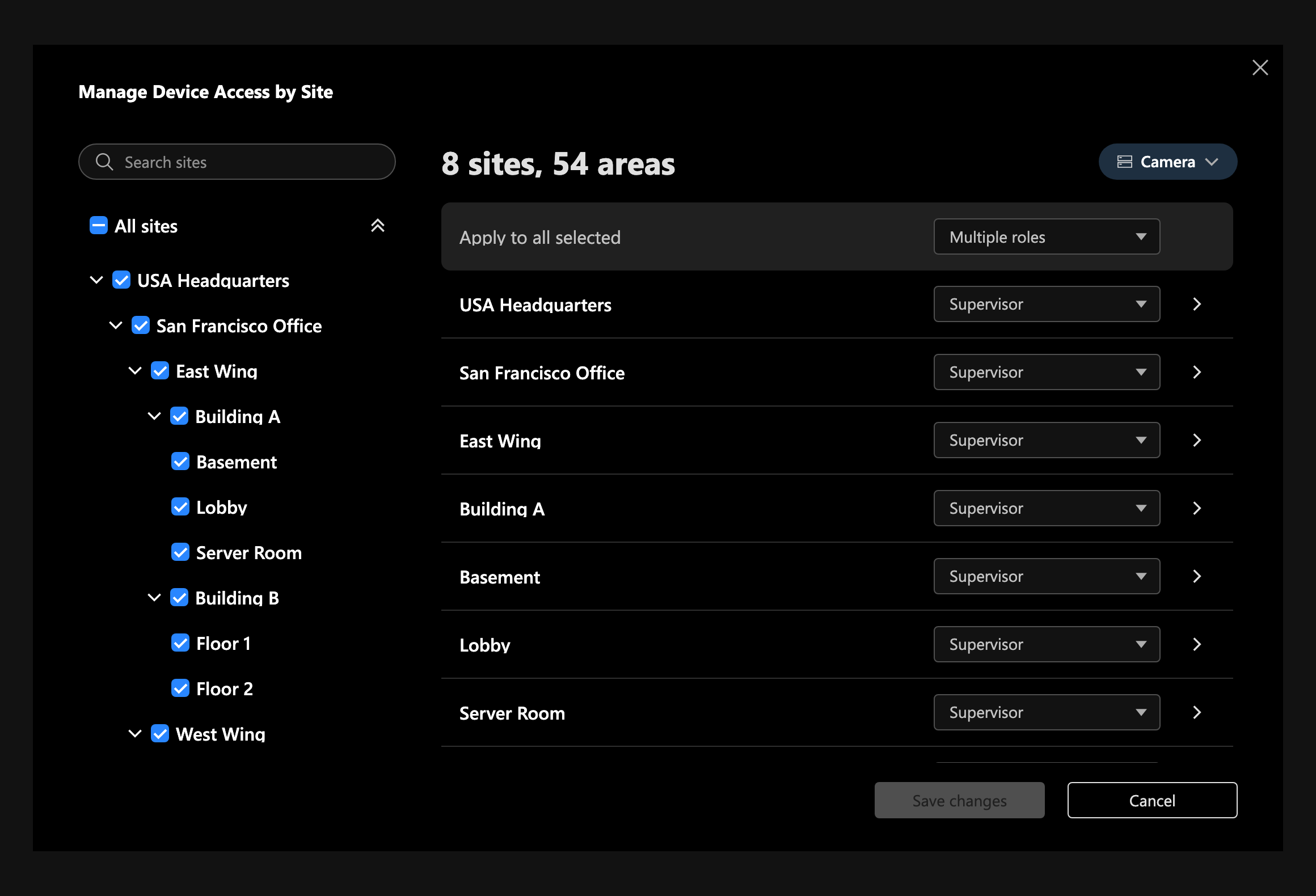The image size is (1316, 896).
Task: Click 'East Wing' in the roles list
Action: [x=500, y=441]
